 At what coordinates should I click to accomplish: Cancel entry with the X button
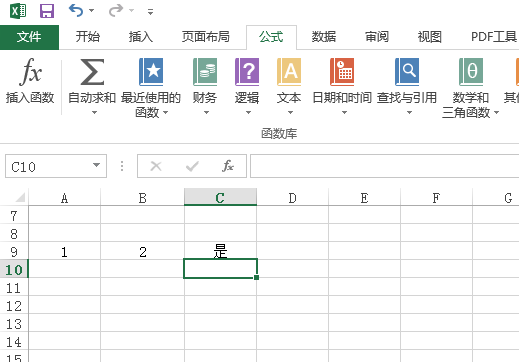pyautogui.click(x=156, y=166)
